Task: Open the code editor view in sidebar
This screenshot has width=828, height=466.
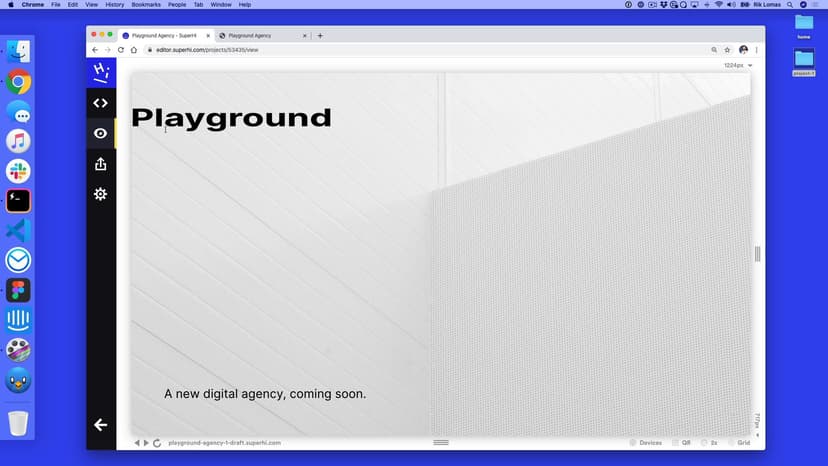Action: [x=100, y=102]
